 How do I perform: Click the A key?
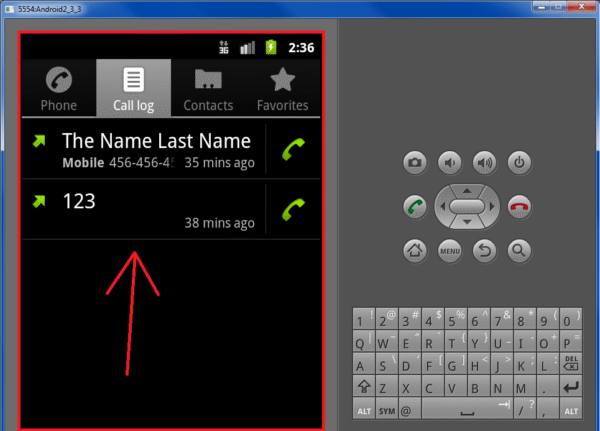point(364,363)
